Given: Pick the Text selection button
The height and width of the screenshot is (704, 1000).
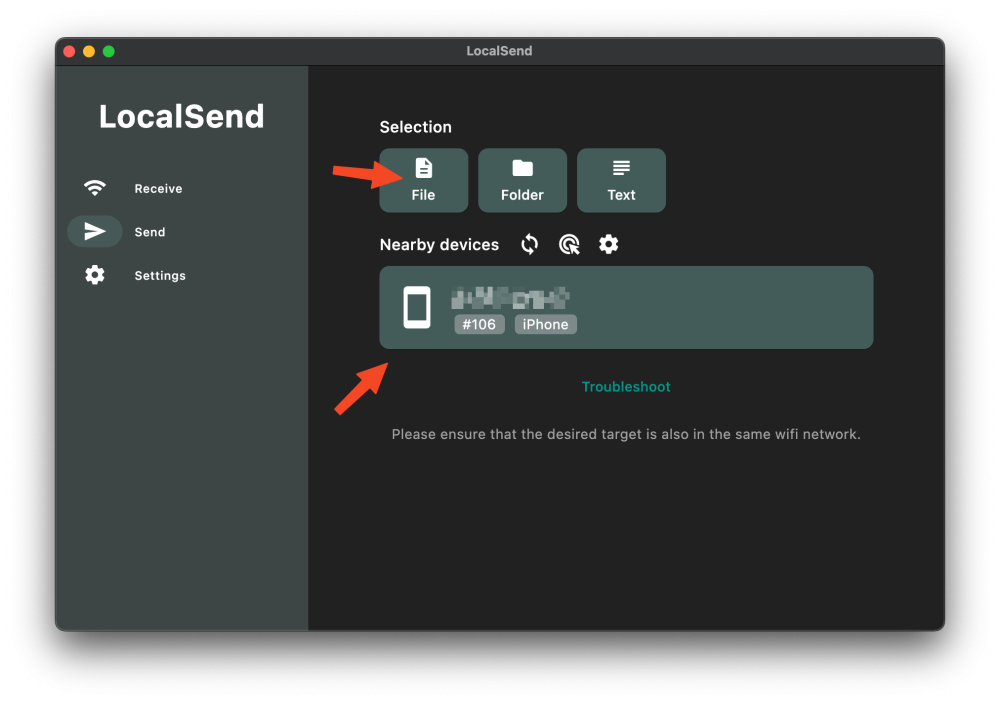Looking at the screenshot, I should point(621,180).
